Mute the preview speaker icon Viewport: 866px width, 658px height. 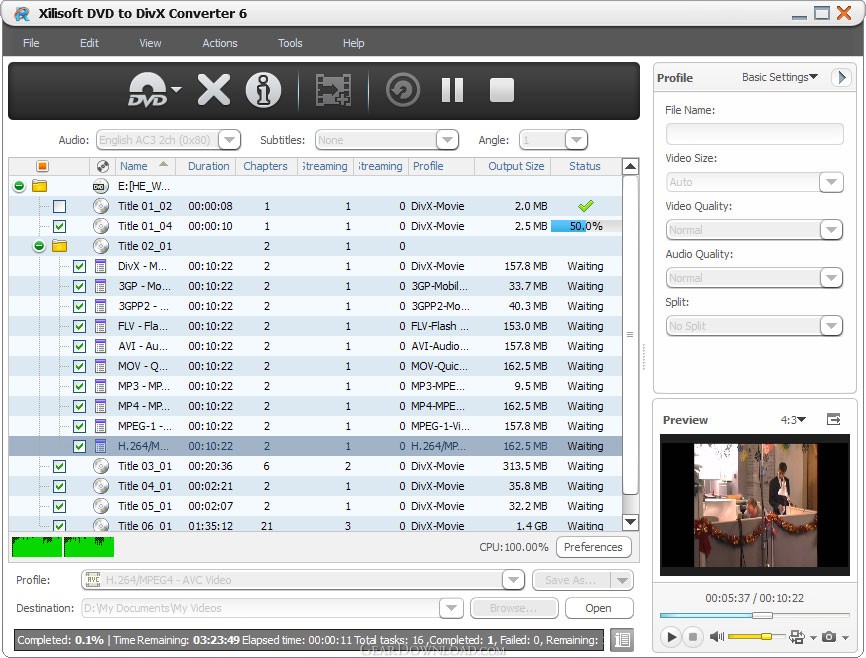pos(716,637)
